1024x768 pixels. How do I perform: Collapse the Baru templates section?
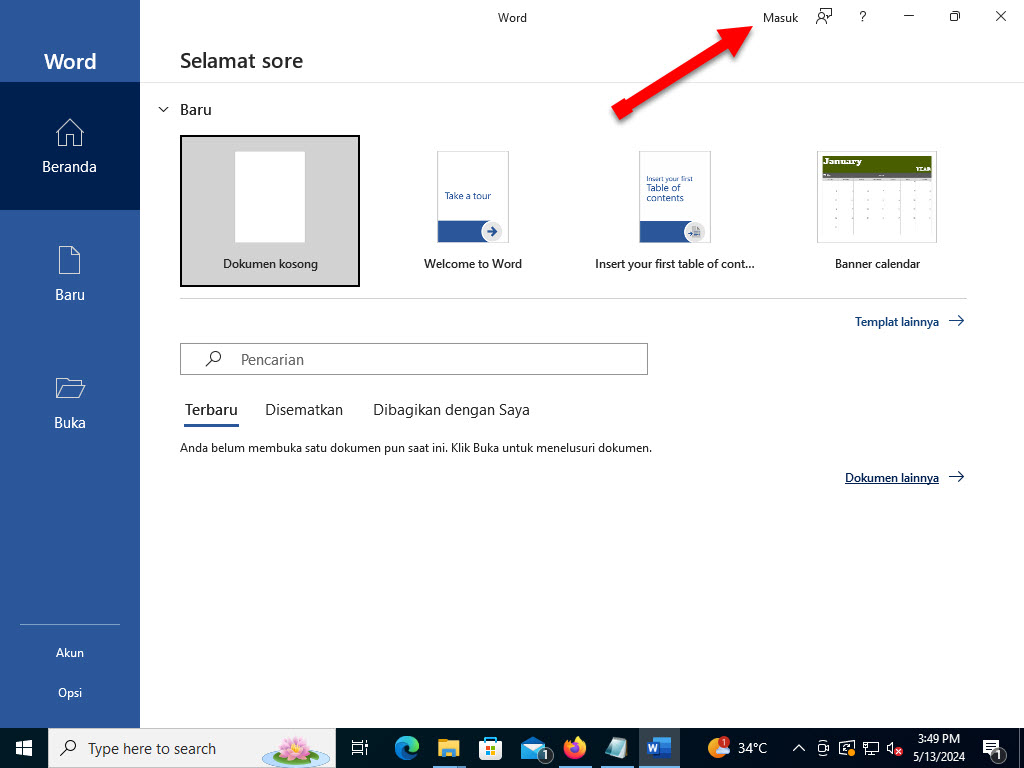[163, 109]
